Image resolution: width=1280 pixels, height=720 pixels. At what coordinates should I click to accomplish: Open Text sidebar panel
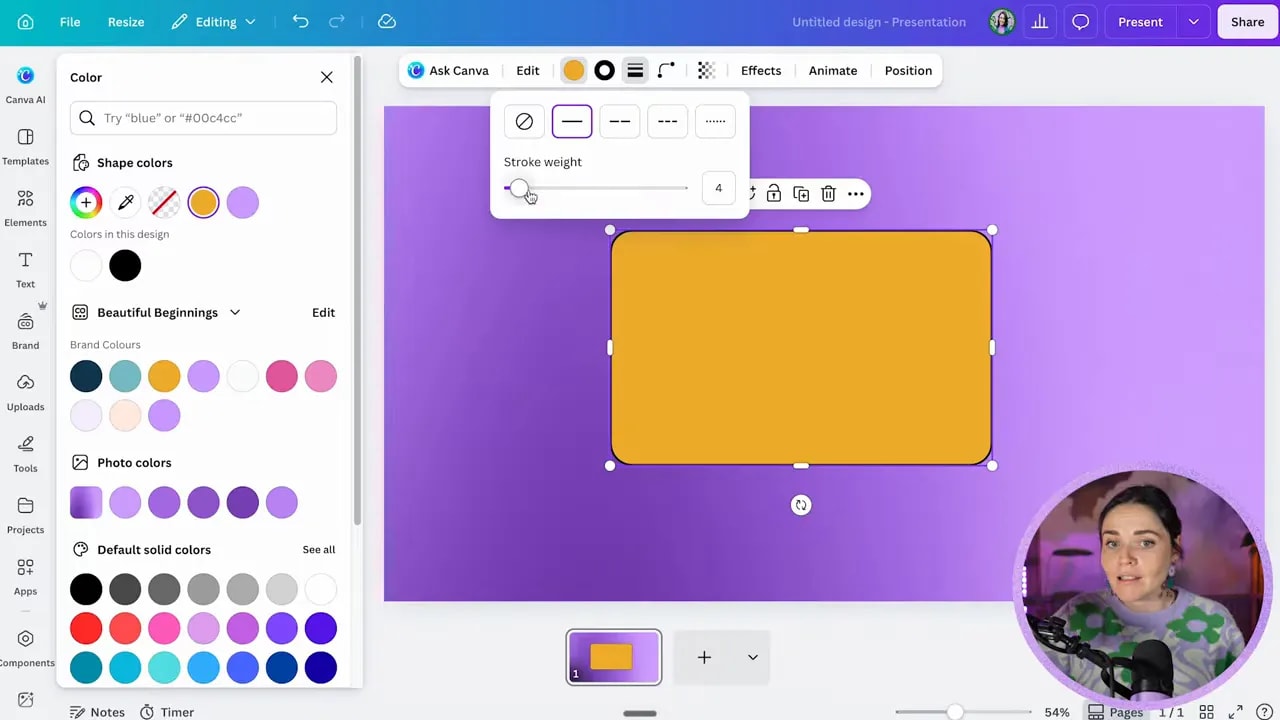pyautogui.click(x=25, y=270)
